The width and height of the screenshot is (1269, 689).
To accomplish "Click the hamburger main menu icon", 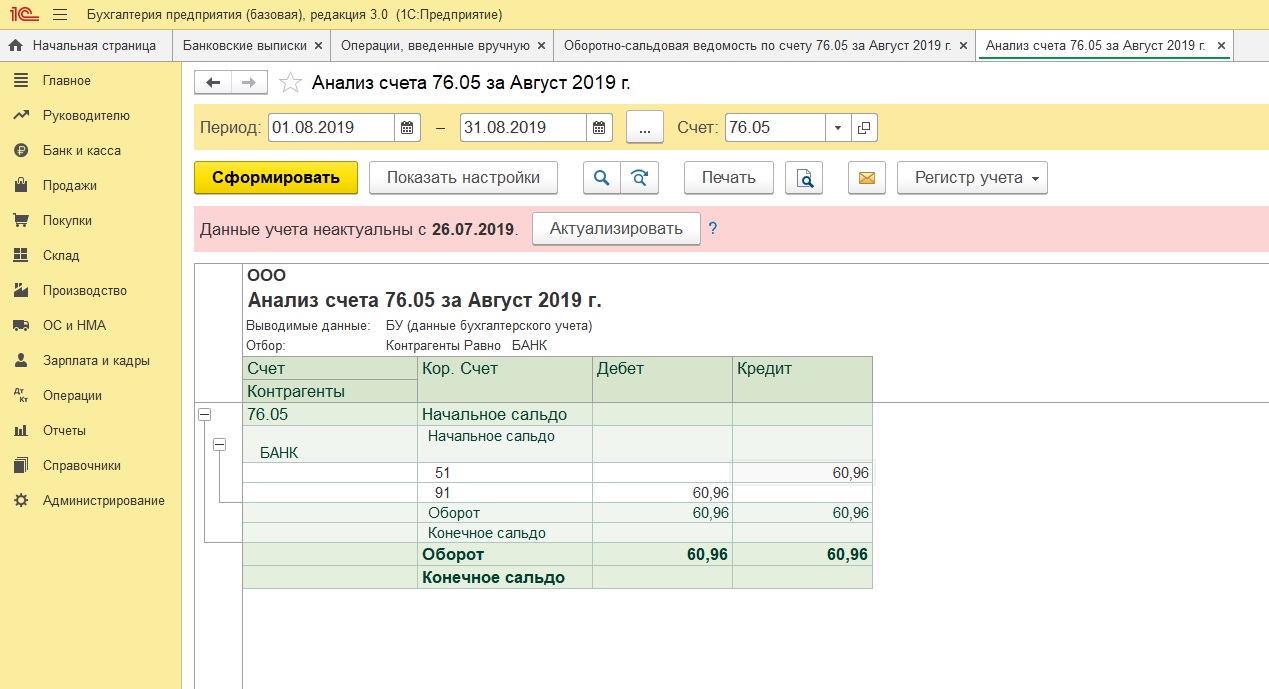I will tap(59, 14).
